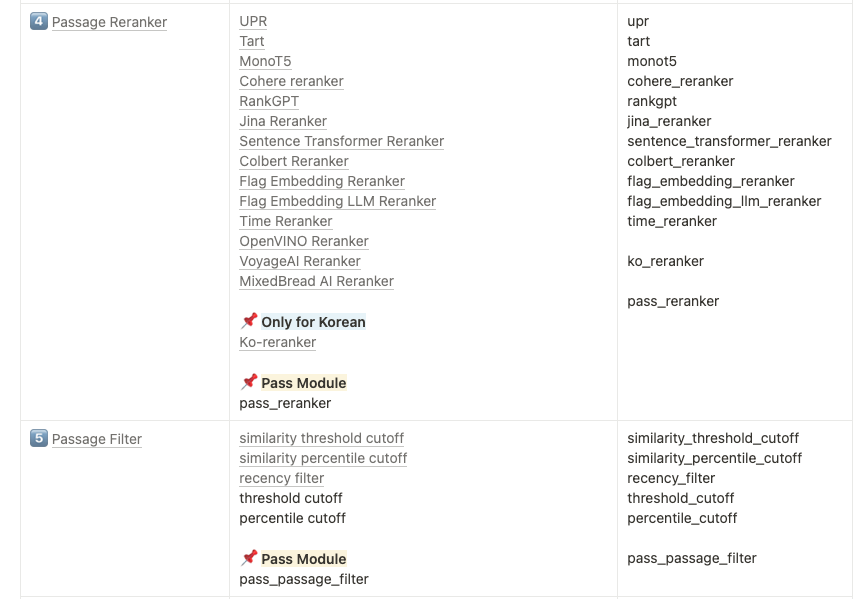
Task: Click the number 5 keycap icon
Action: [39, 438]
